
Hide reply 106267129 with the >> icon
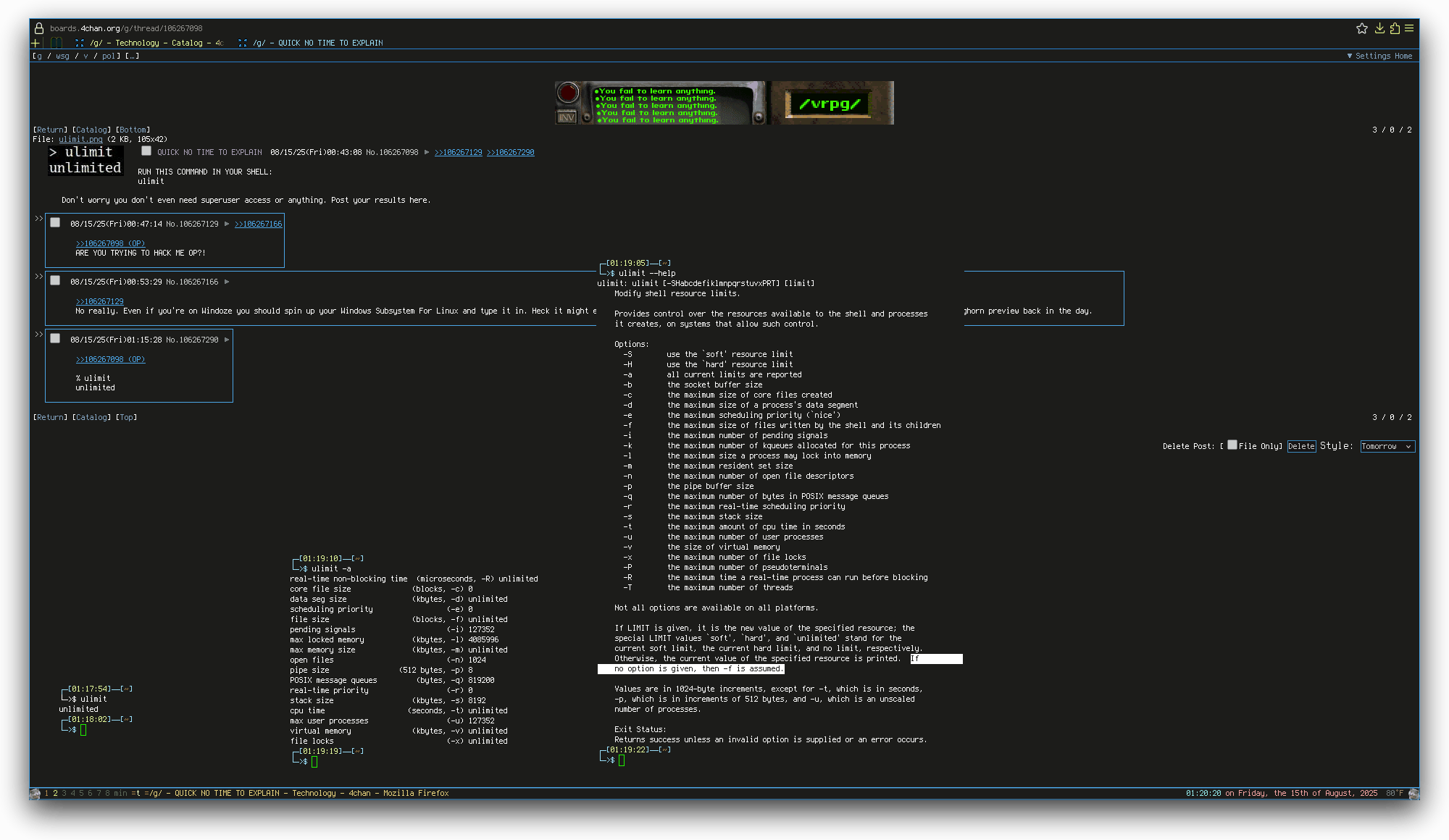pos(39,218)
